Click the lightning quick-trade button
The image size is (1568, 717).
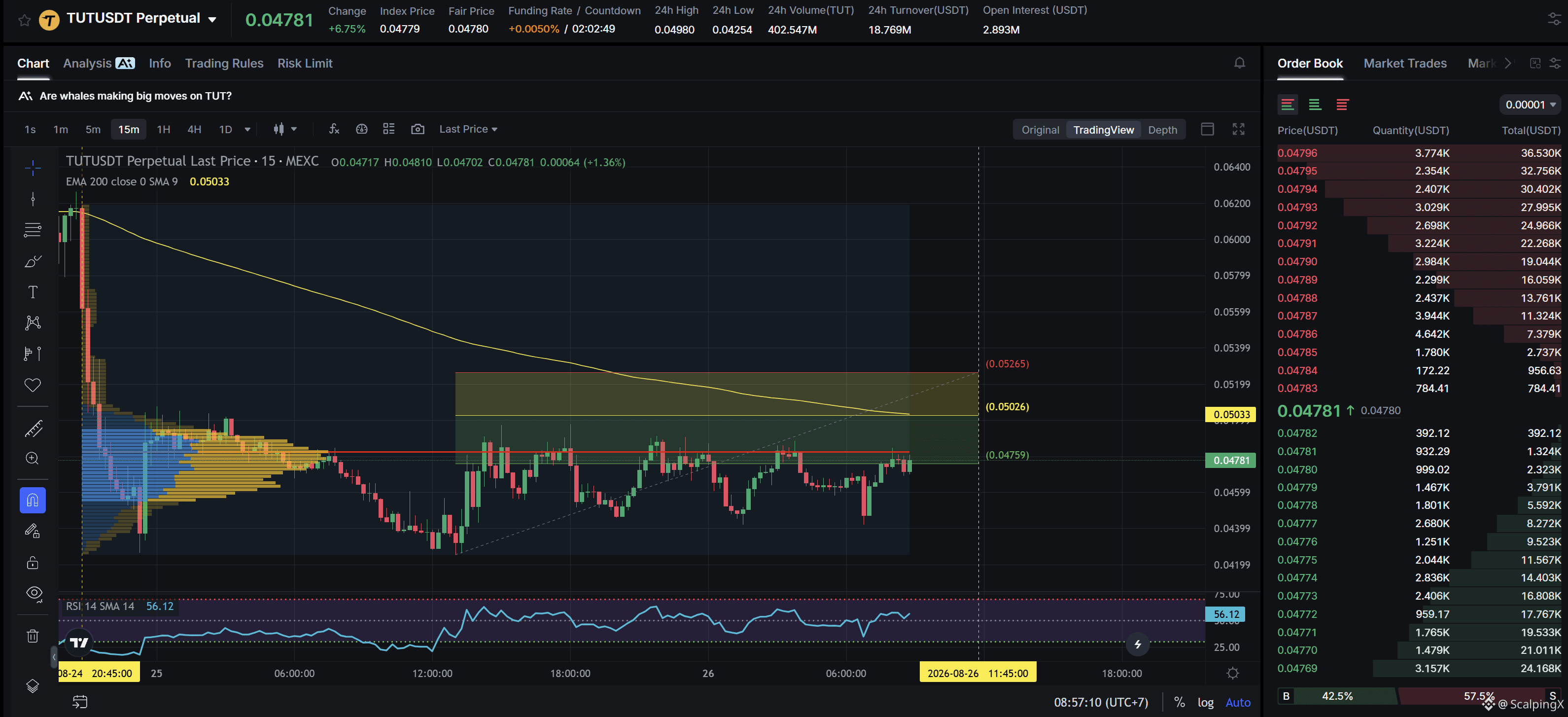[x=1137, y=644]
